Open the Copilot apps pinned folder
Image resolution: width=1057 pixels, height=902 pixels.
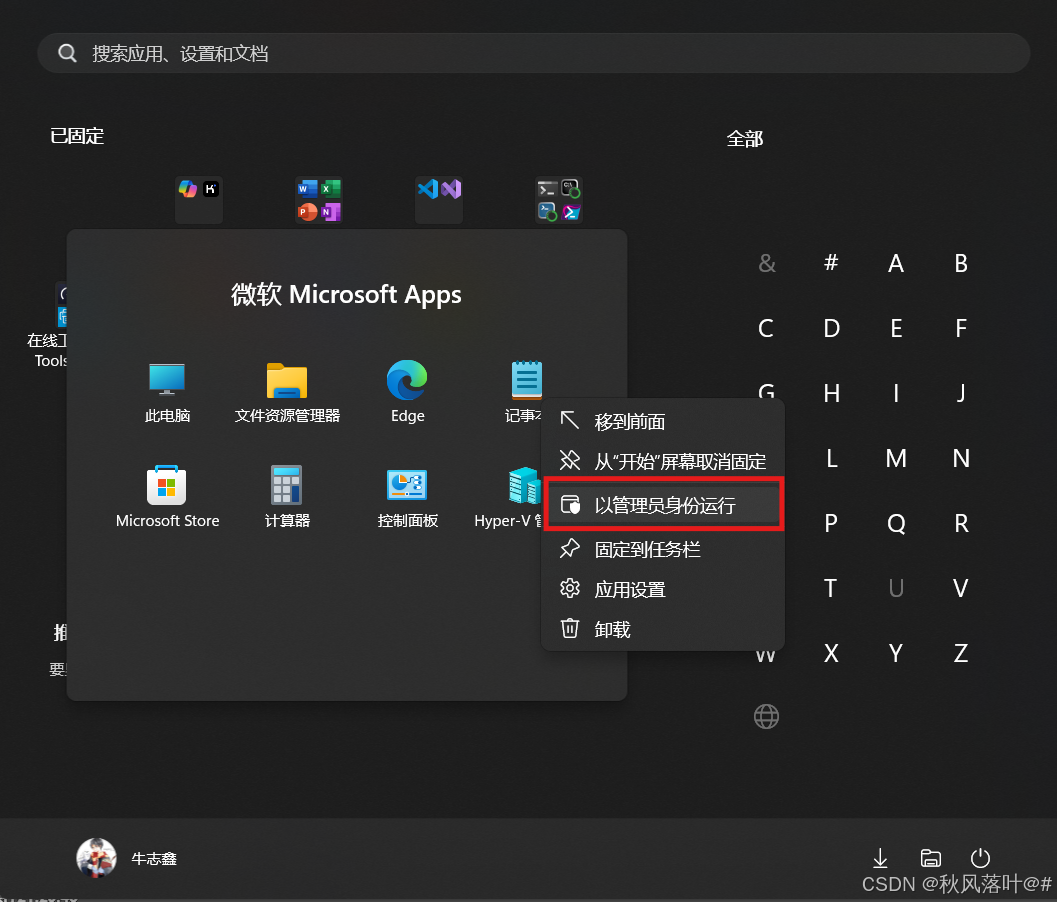tap(199, 200)
